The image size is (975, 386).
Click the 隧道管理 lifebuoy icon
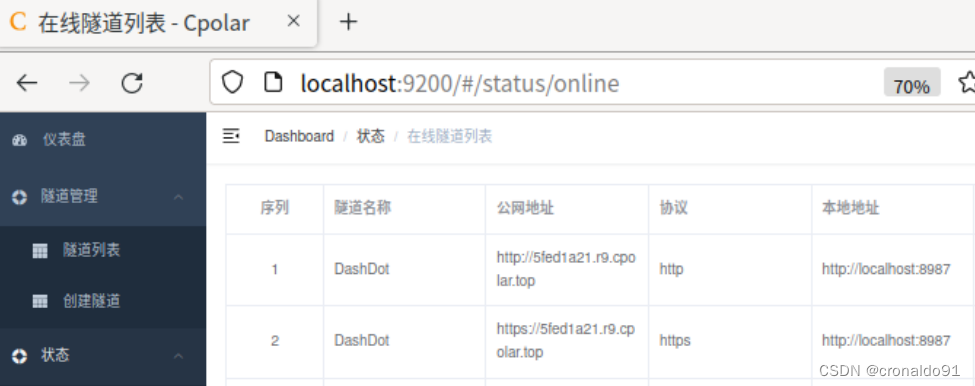19,198
